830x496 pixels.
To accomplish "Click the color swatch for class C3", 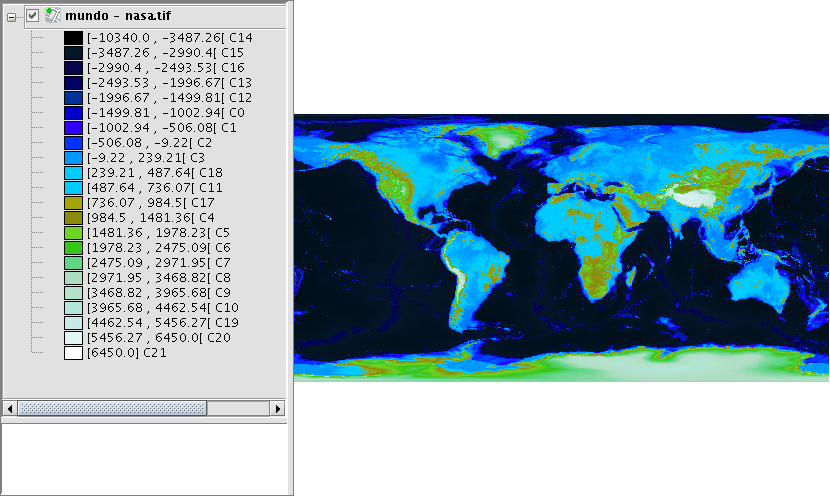I will 74,158.
